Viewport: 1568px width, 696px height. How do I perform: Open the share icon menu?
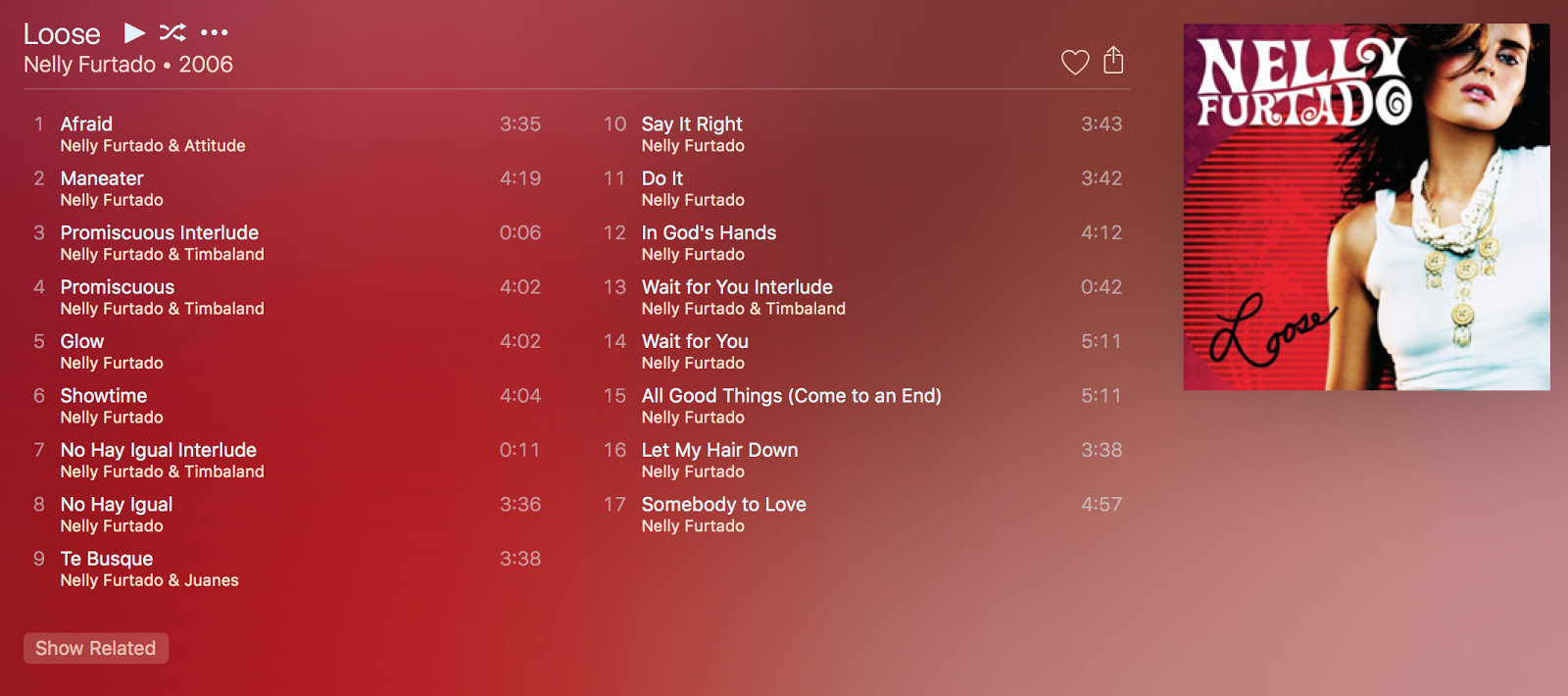(x=1113, y=61)
